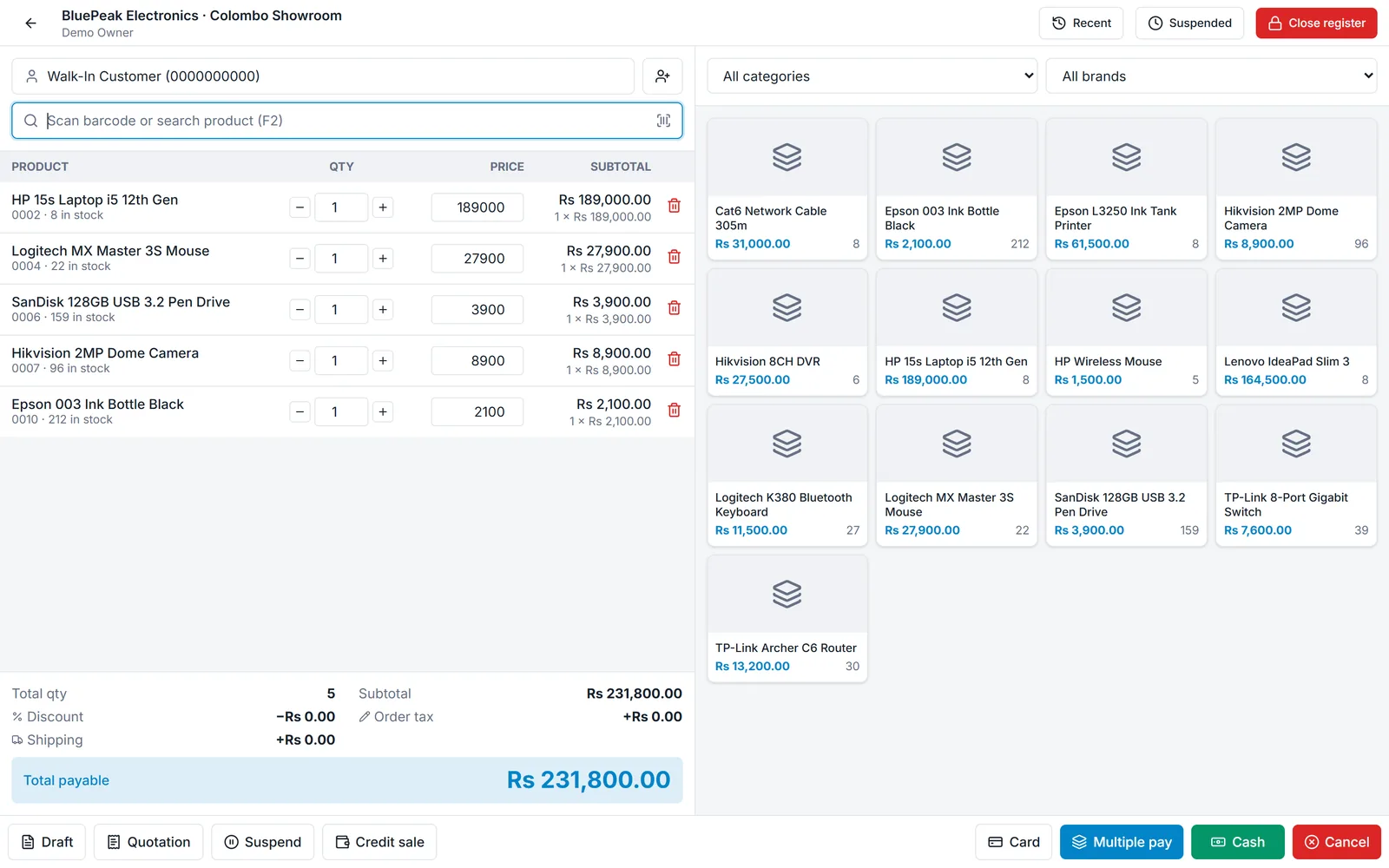This screenshot has width=1389, height=868.
Task: Decrease quantity of Hikvision 2MP Dome Camera
Action: tap(300, 361)
